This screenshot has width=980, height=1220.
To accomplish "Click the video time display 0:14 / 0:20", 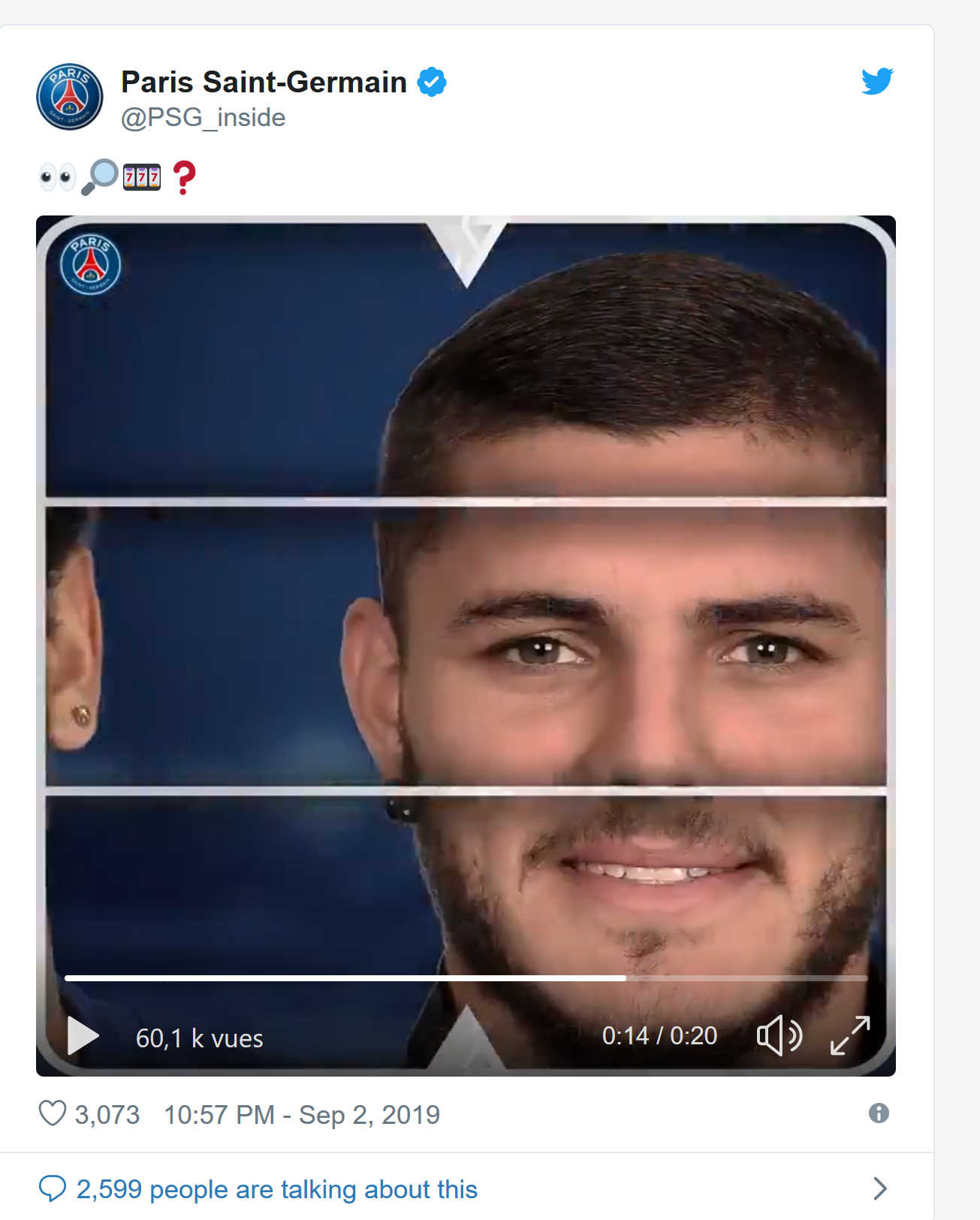I will (659, 1036).
